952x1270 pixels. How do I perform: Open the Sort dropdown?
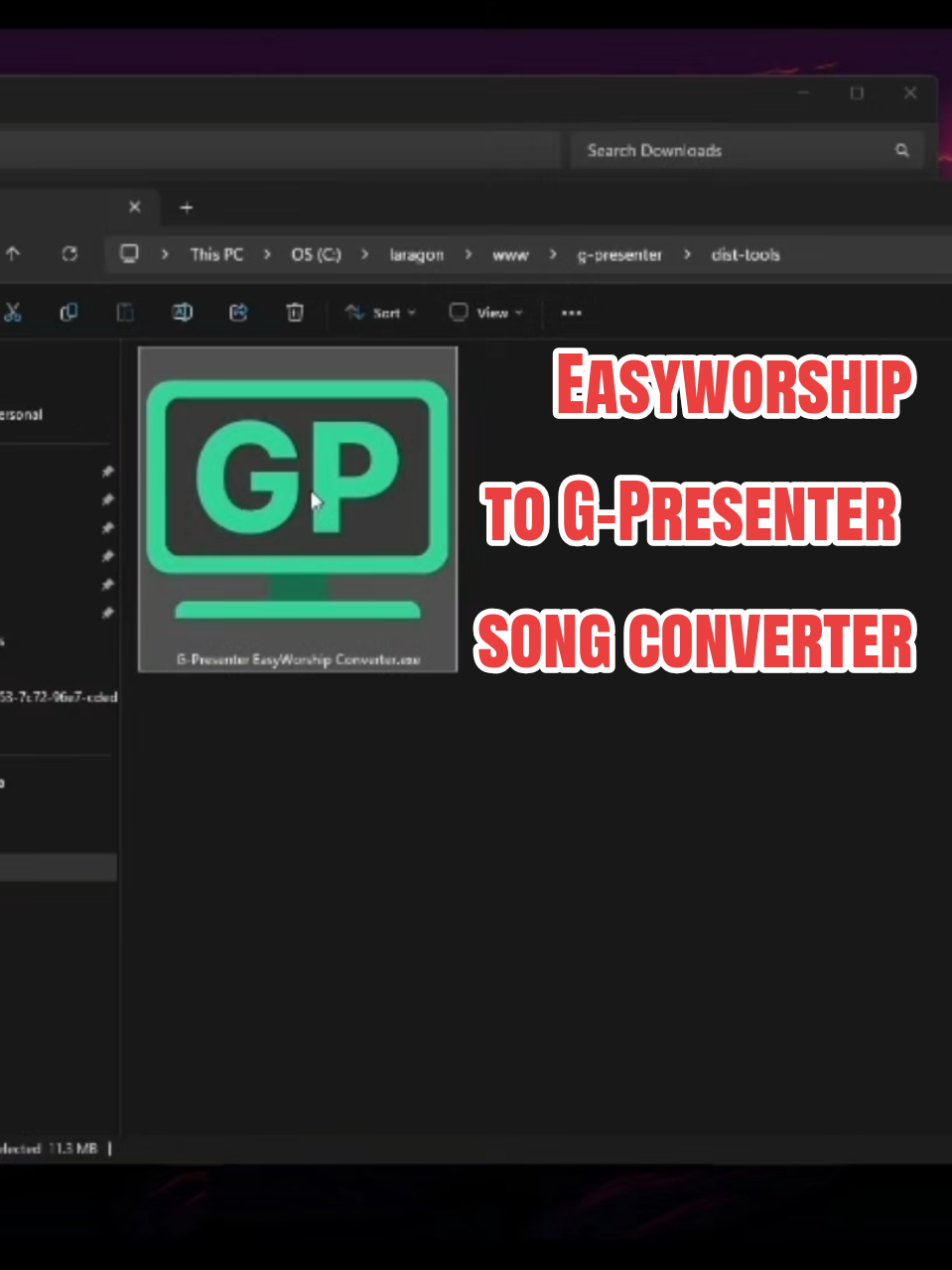point(381,313)
